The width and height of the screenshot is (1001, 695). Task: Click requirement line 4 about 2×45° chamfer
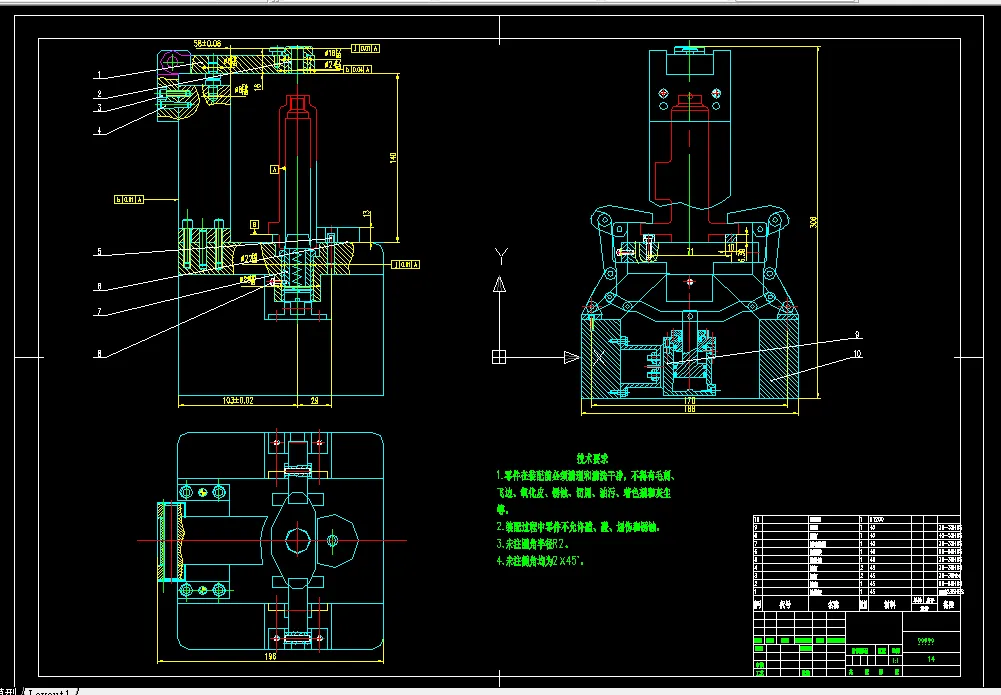pos(540,561)
